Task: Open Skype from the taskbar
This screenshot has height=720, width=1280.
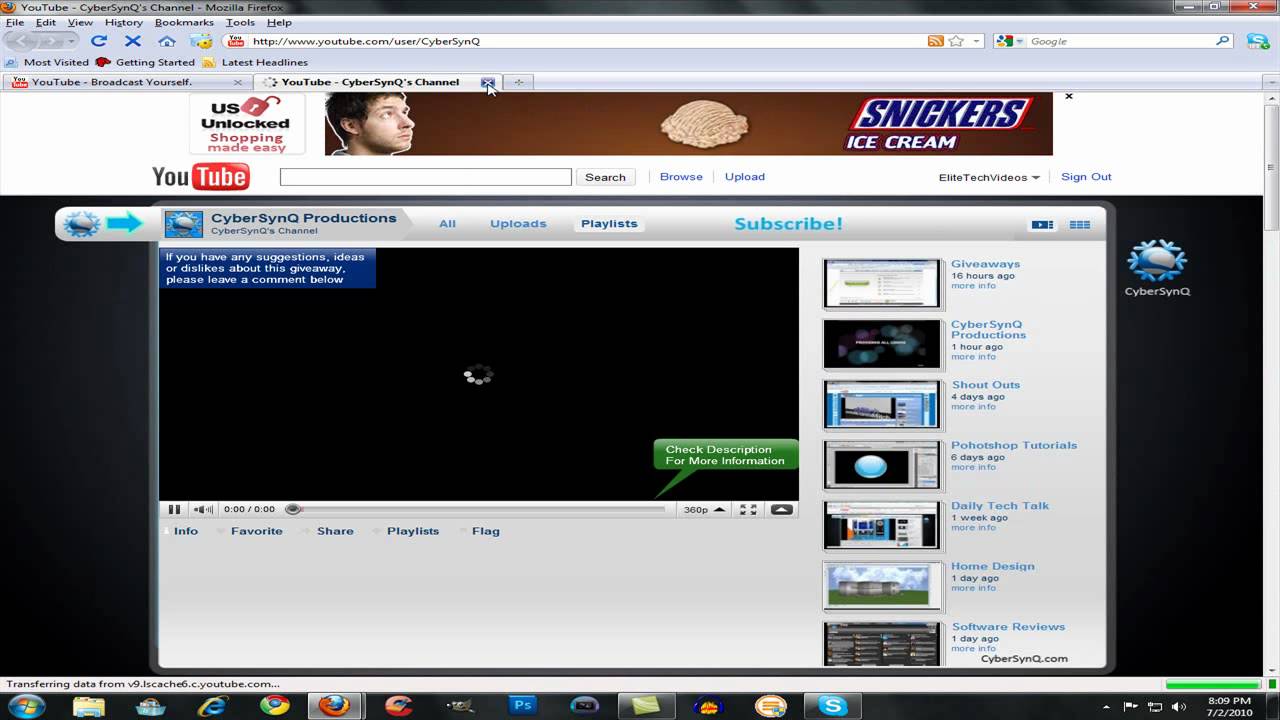Action: pyautogui.click(x=832, y=706)
